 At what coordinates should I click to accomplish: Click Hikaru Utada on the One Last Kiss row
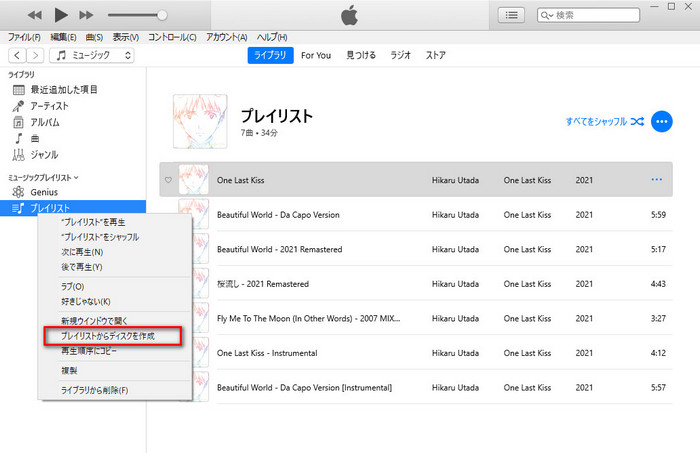455,180
